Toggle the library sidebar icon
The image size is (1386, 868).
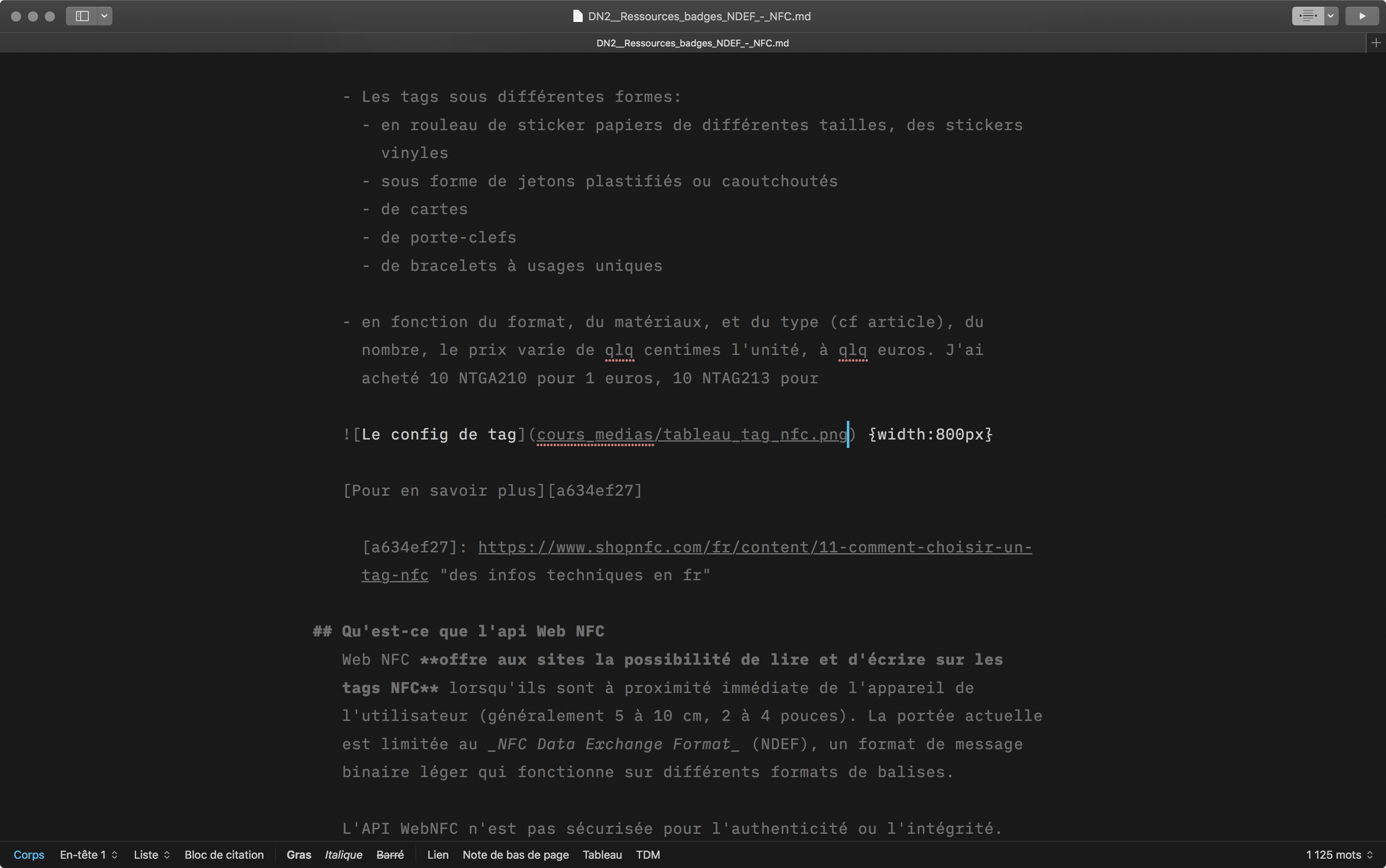[x=82, y=16]
